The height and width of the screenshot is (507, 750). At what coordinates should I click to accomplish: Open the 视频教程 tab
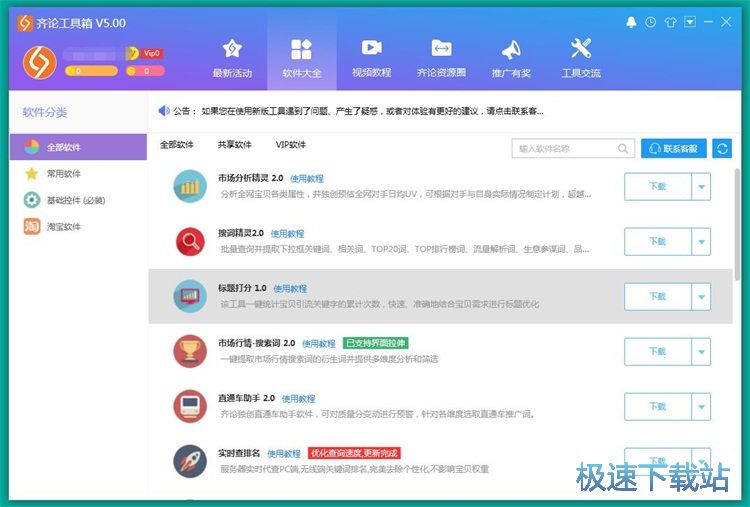(371, 58)
